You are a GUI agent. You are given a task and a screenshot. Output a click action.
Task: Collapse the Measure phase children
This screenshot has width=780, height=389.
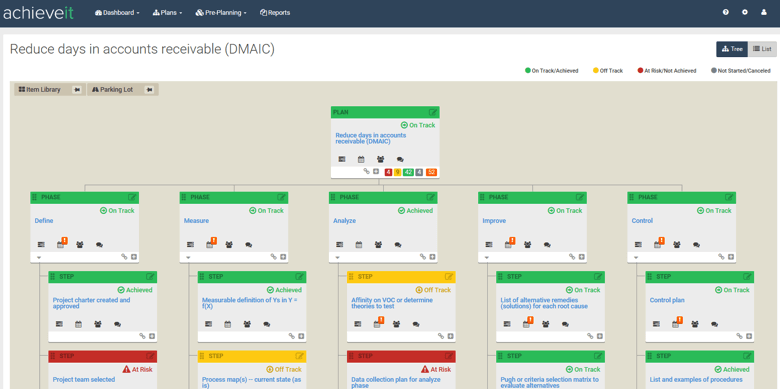(x=188, y=258)
